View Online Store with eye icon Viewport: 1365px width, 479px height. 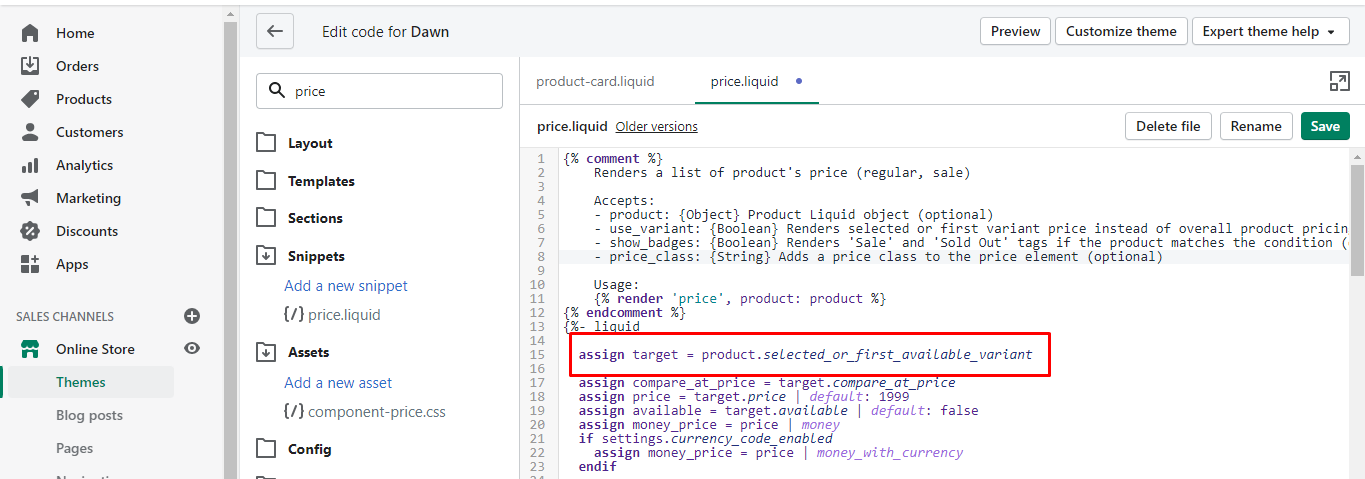click(x=192, y=349)
